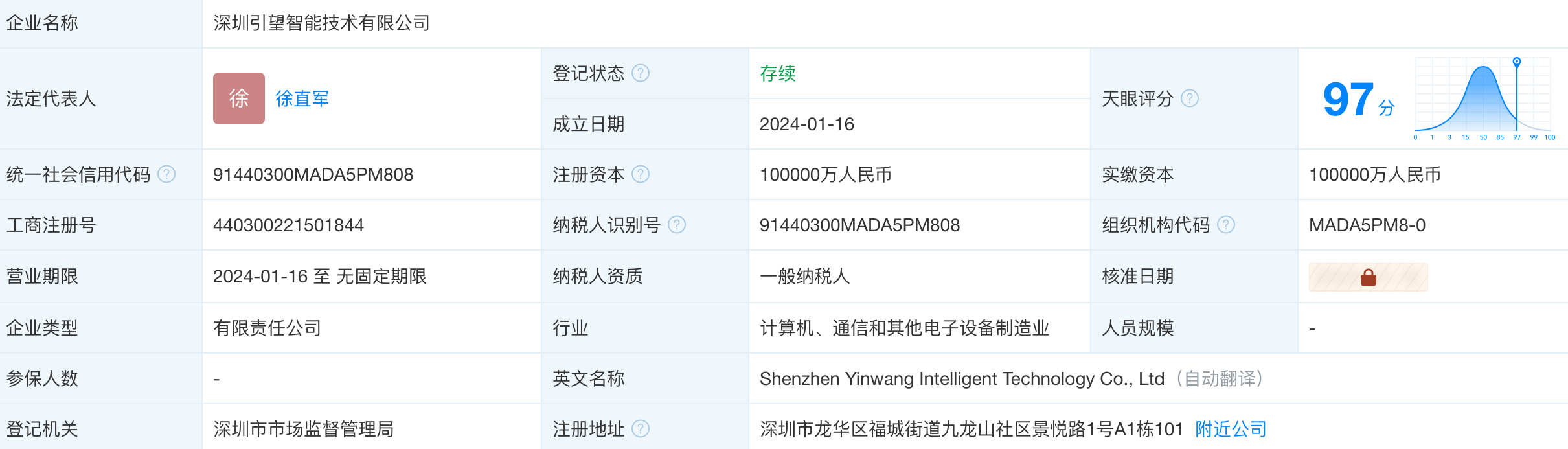Click the 97分 score number
Image resolution: width=1568 pixels, height=449 pixels.
(1348, 100)
